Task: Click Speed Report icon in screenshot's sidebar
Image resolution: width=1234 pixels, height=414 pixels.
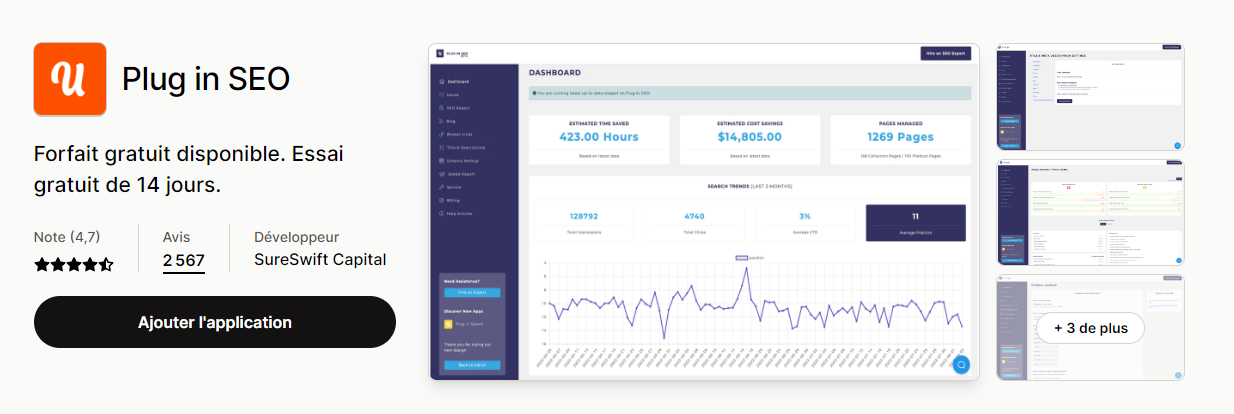Action: (x=441, y=174)
